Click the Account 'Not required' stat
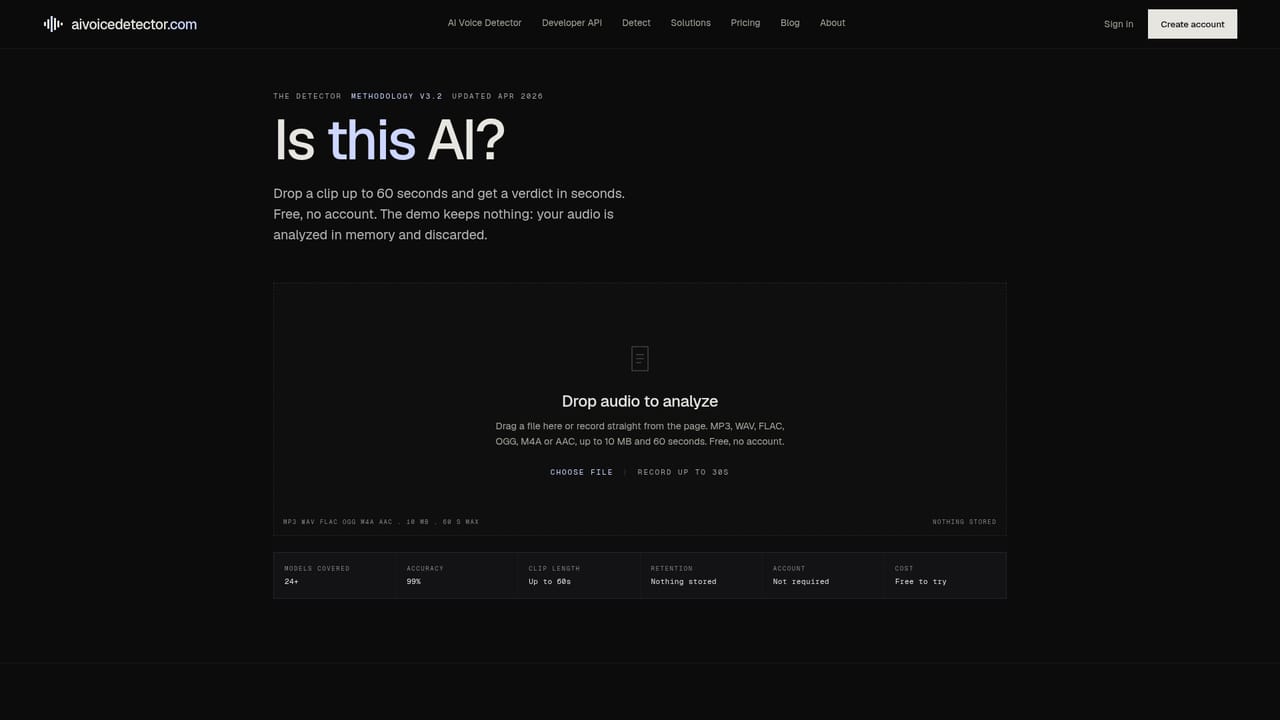The height and width of the screenshot is (720, 1280). tap(823, 575)
